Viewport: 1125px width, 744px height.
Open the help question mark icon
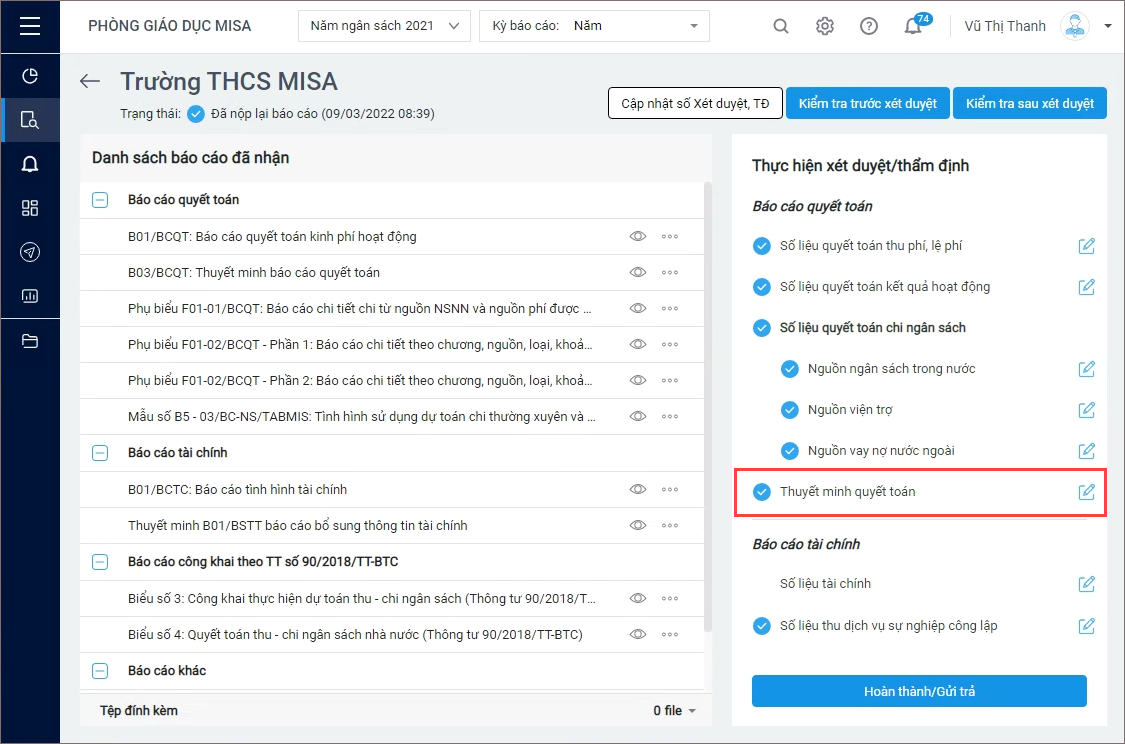coord(869,27)
